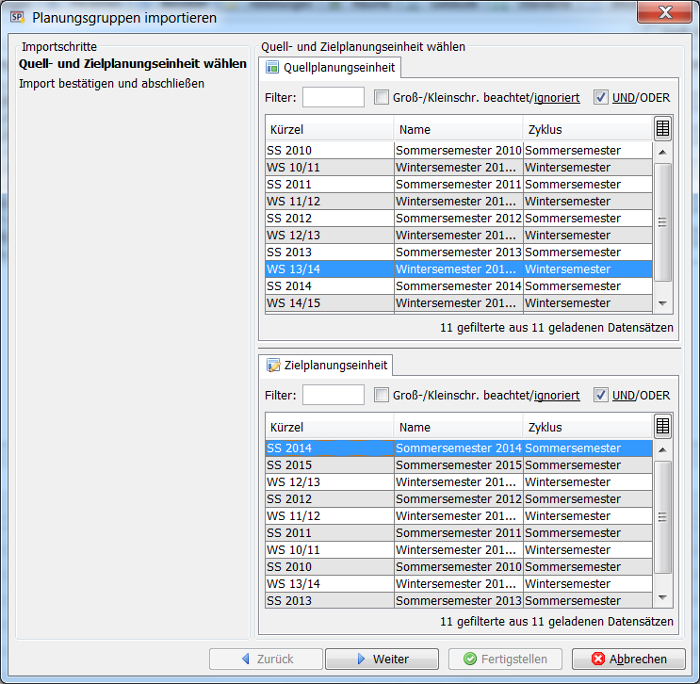The height and width of the screenshot is (684, 700).
Task: Select highlighted WS 13/14 row in source table
Action: (459, 269)
